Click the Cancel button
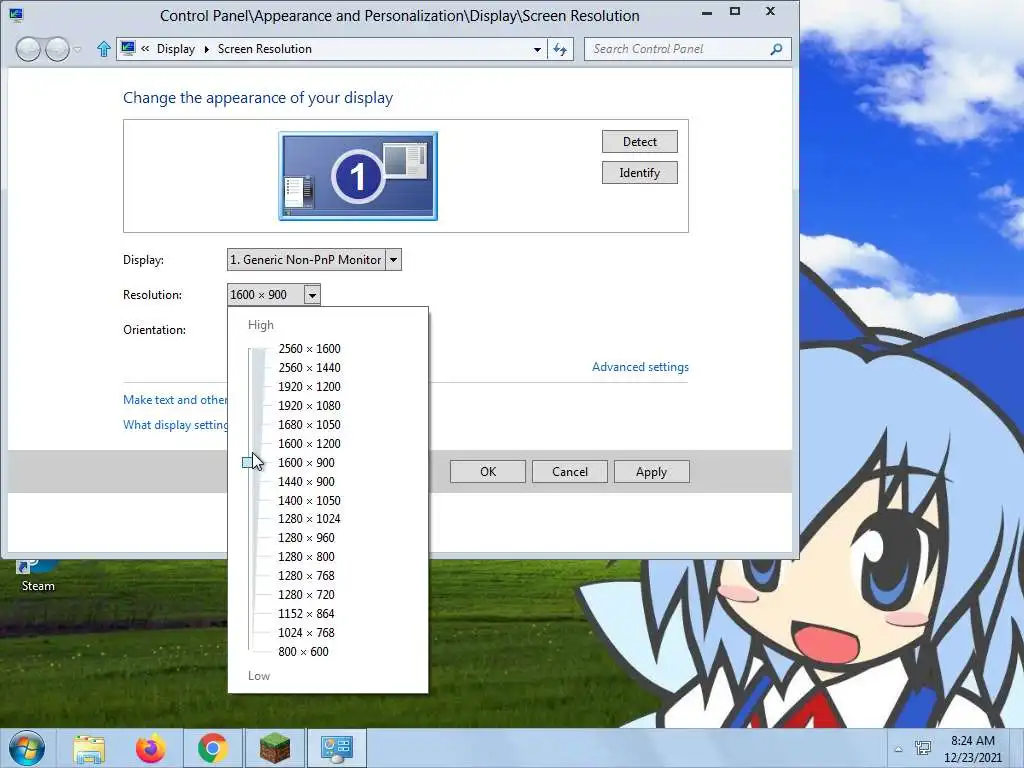The width and height of the screenshot is (1024, 768). point(569,472)
